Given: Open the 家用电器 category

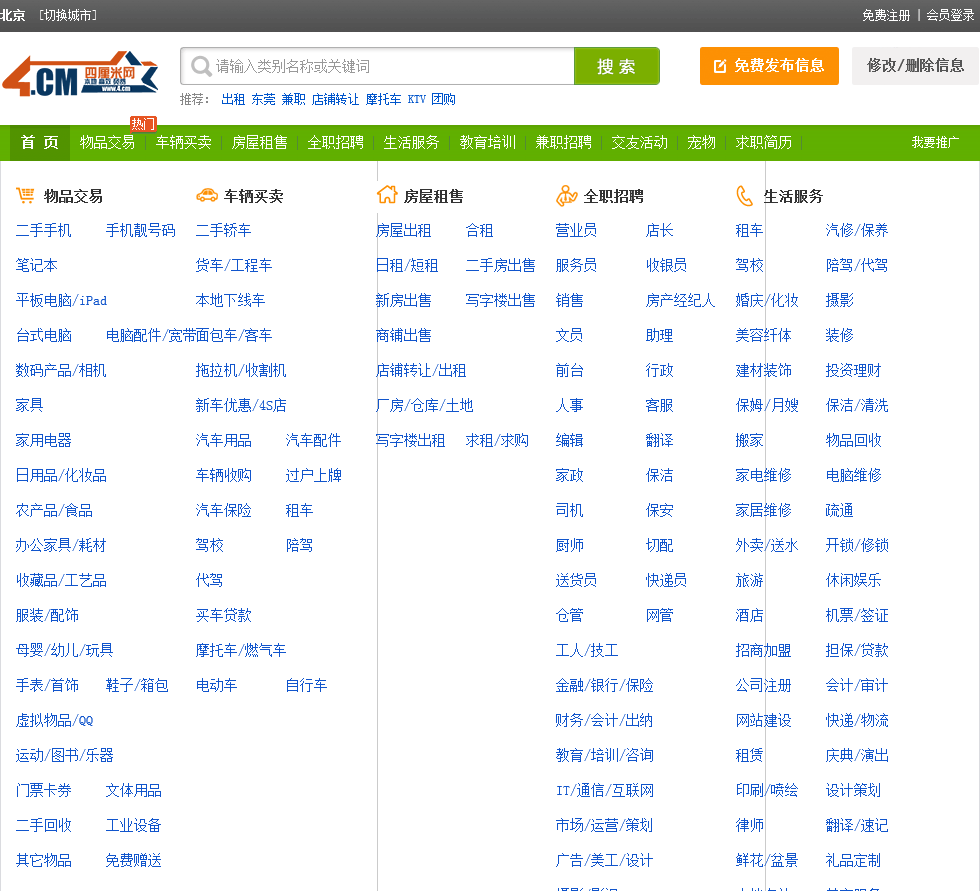Looking at the screenshot, I should click(x=43, y=441).
